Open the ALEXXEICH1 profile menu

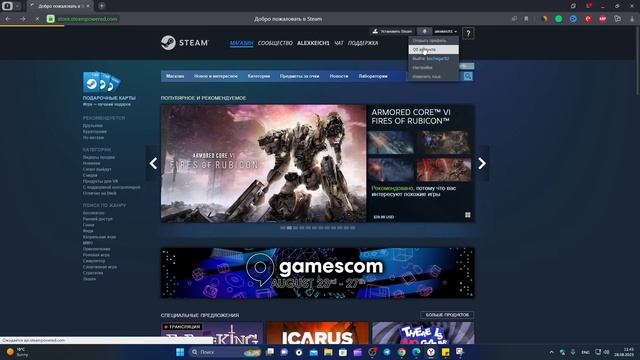[x=313, y=43]
